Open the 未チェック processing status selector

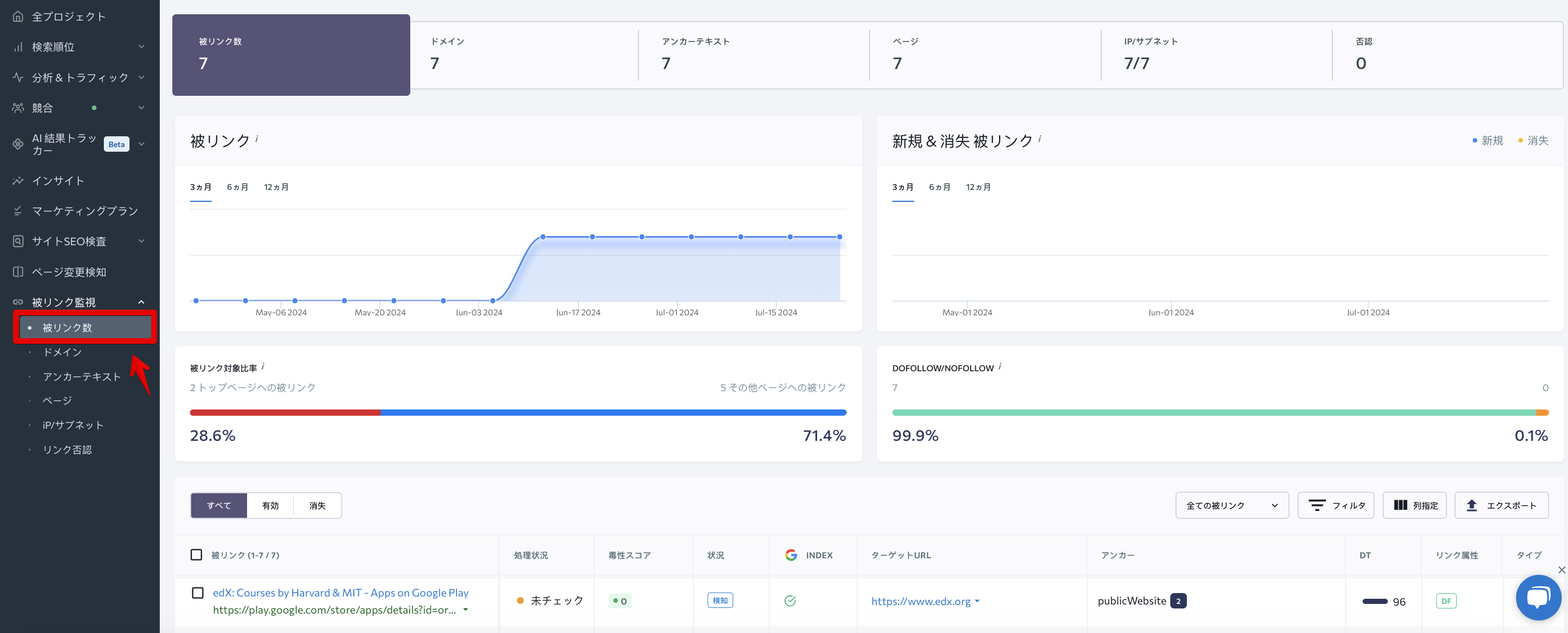tap(549, 600)
